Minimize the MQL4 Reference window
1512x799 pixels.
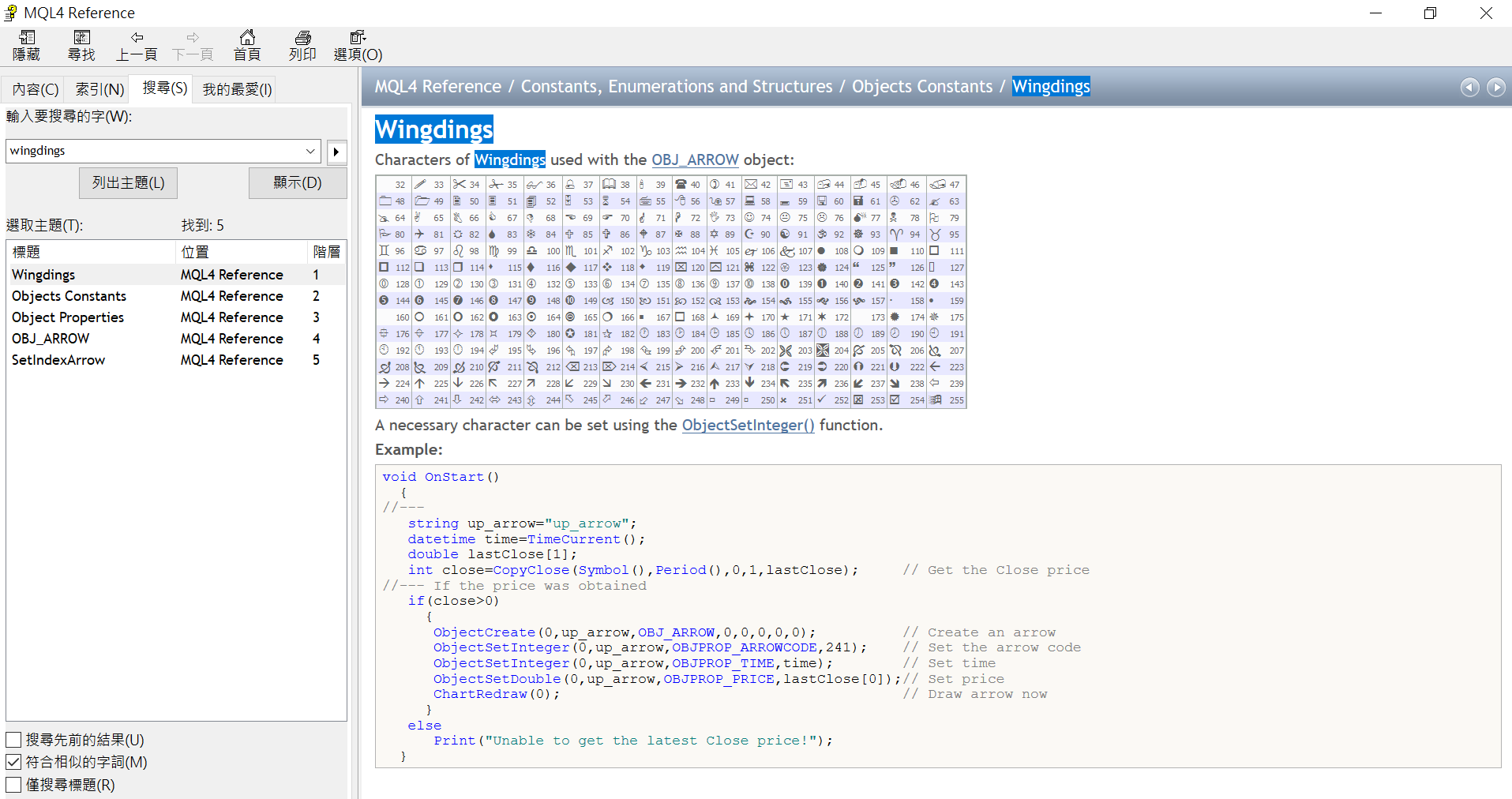coord(1375,13)
